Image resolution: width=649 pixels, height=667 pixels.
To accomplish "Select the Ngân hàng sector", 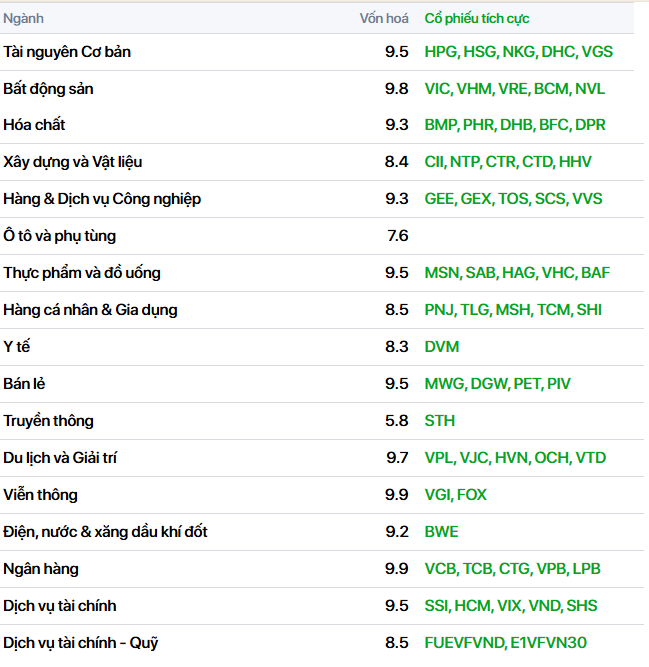I will point(40,569).
